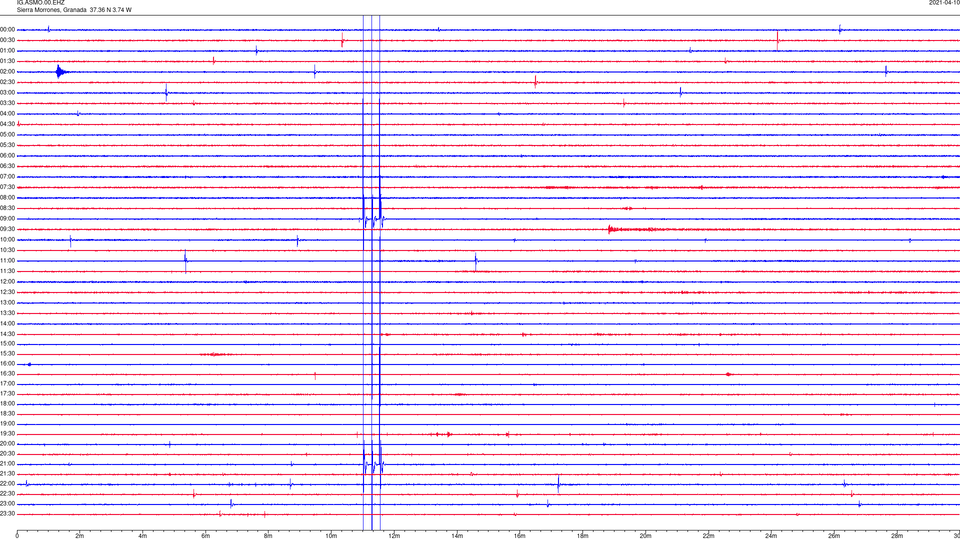Click the 10m tick on the minutes axis

point(331,536)
